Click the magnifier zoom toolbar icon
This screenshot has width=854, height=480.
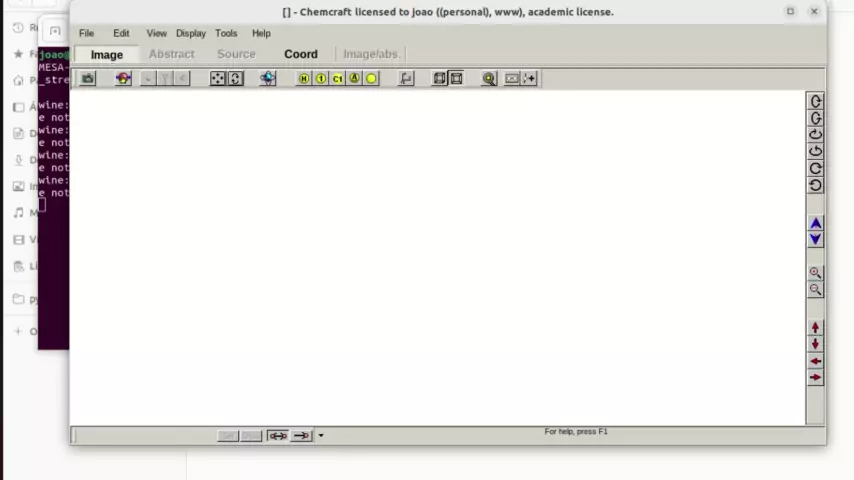(x=489, y=78)
